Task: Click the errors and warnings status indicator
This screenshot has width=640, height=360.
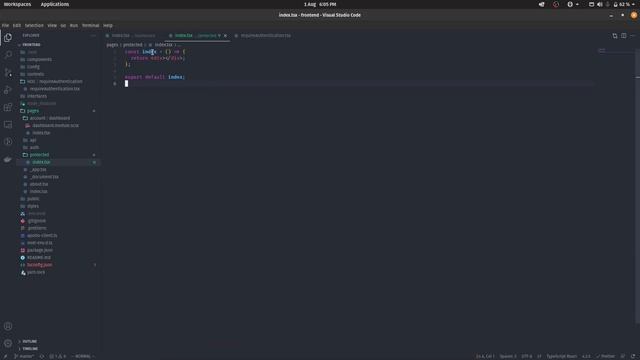Action: pos(58,356)
